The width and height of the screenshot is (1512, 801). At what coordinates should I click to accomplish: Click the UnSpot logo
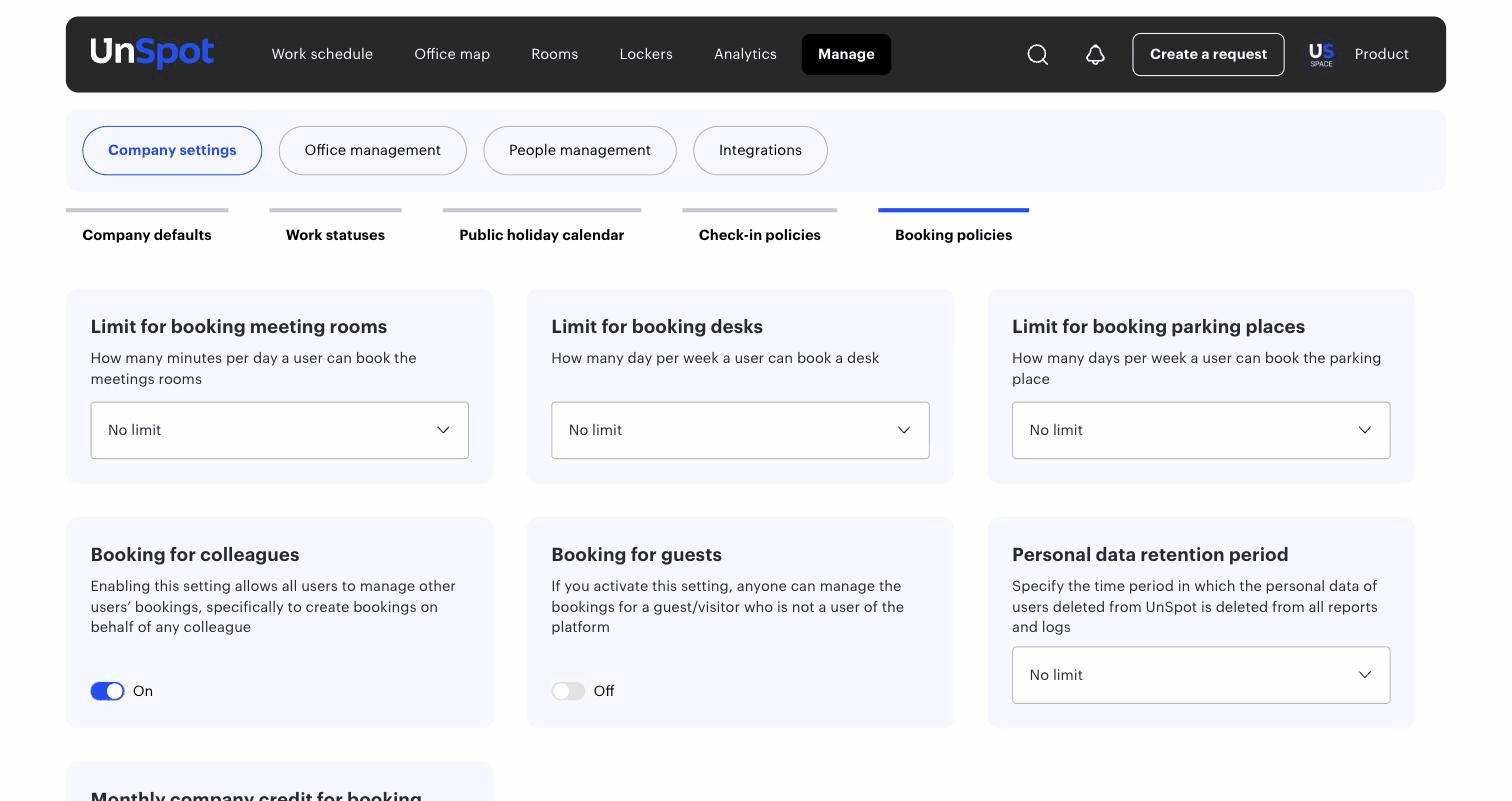pos(152,53)
